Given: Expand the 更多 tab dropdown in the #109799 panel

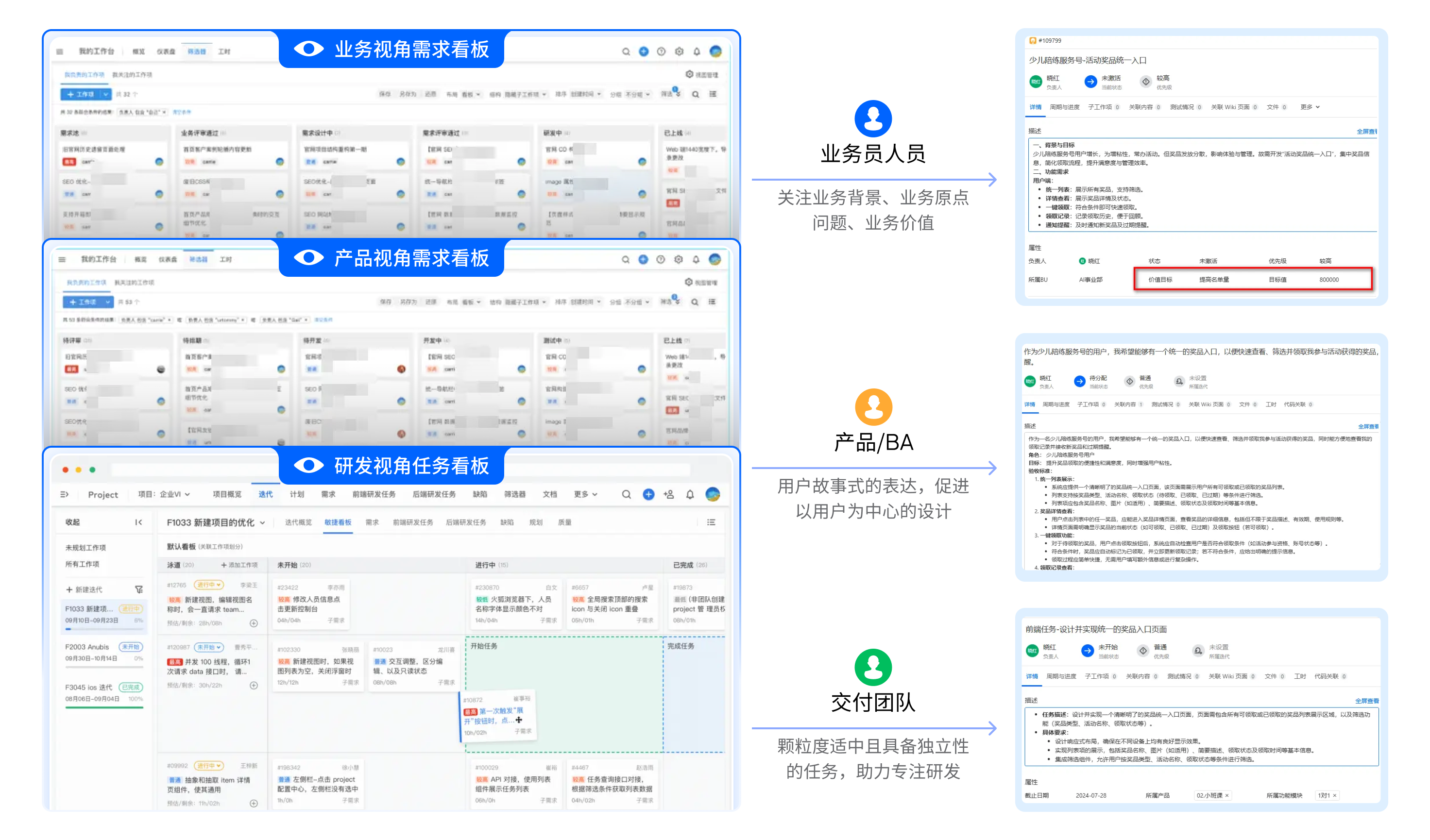Looking at the screenshot, I should (1310, 107).
